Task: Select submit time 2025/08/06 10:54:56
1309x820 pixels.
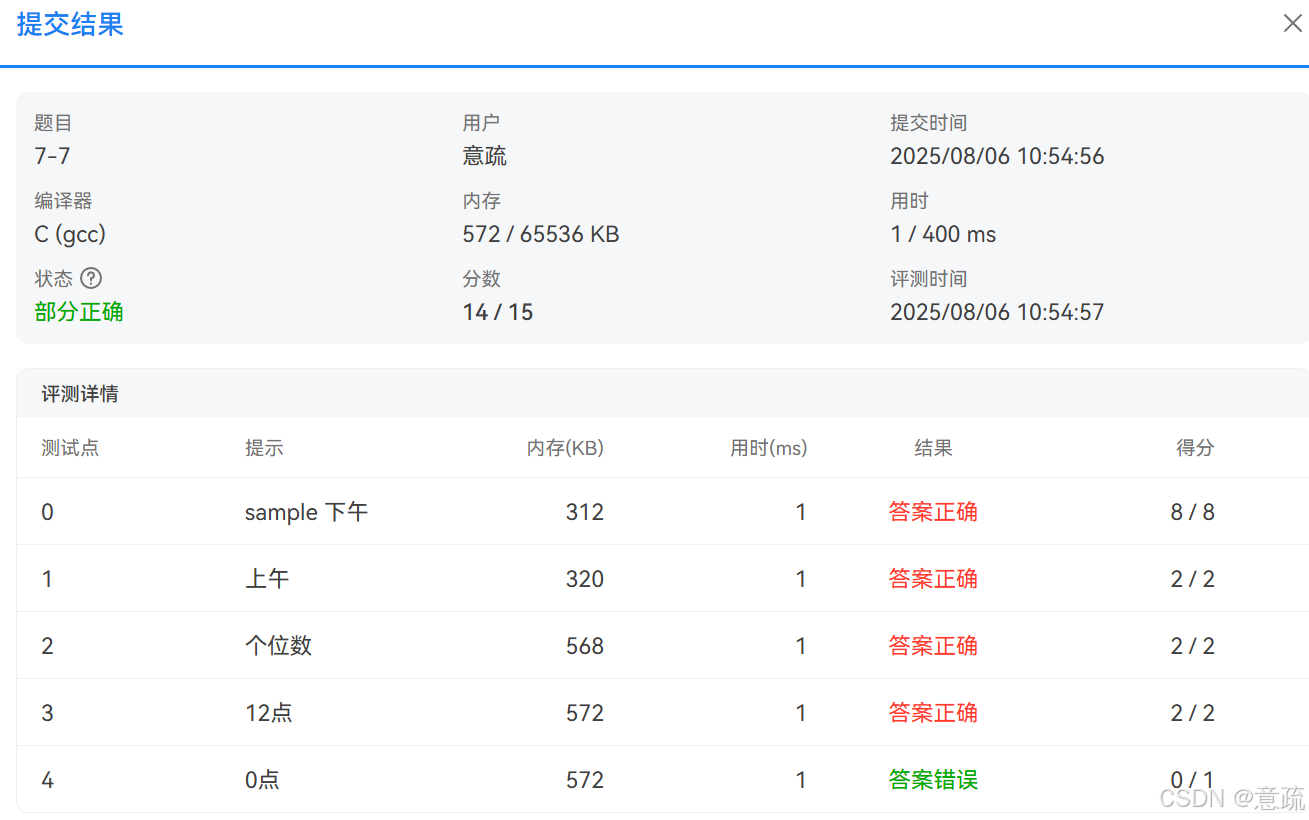Action: click(x=997, y=156)
